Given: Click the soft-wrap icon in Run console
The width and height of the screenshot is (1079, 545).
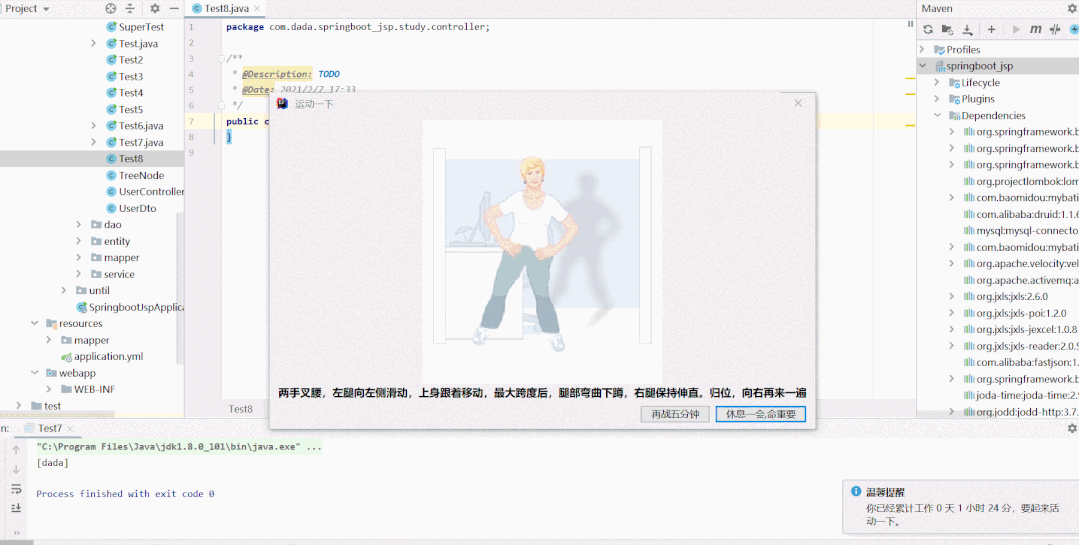Looking at the screenshot, I should click(x=16, y=489).
